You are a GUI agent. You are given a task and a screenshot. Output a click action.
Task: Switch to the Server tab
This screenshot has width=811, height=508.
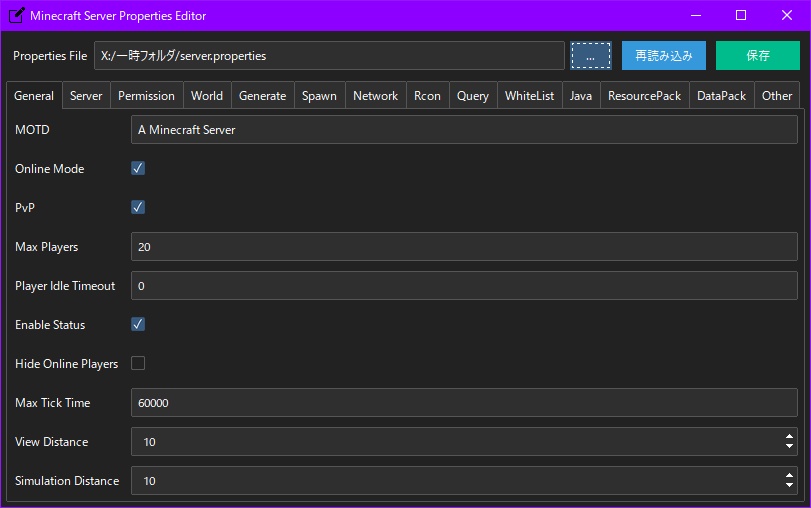[x=86, y=96]
